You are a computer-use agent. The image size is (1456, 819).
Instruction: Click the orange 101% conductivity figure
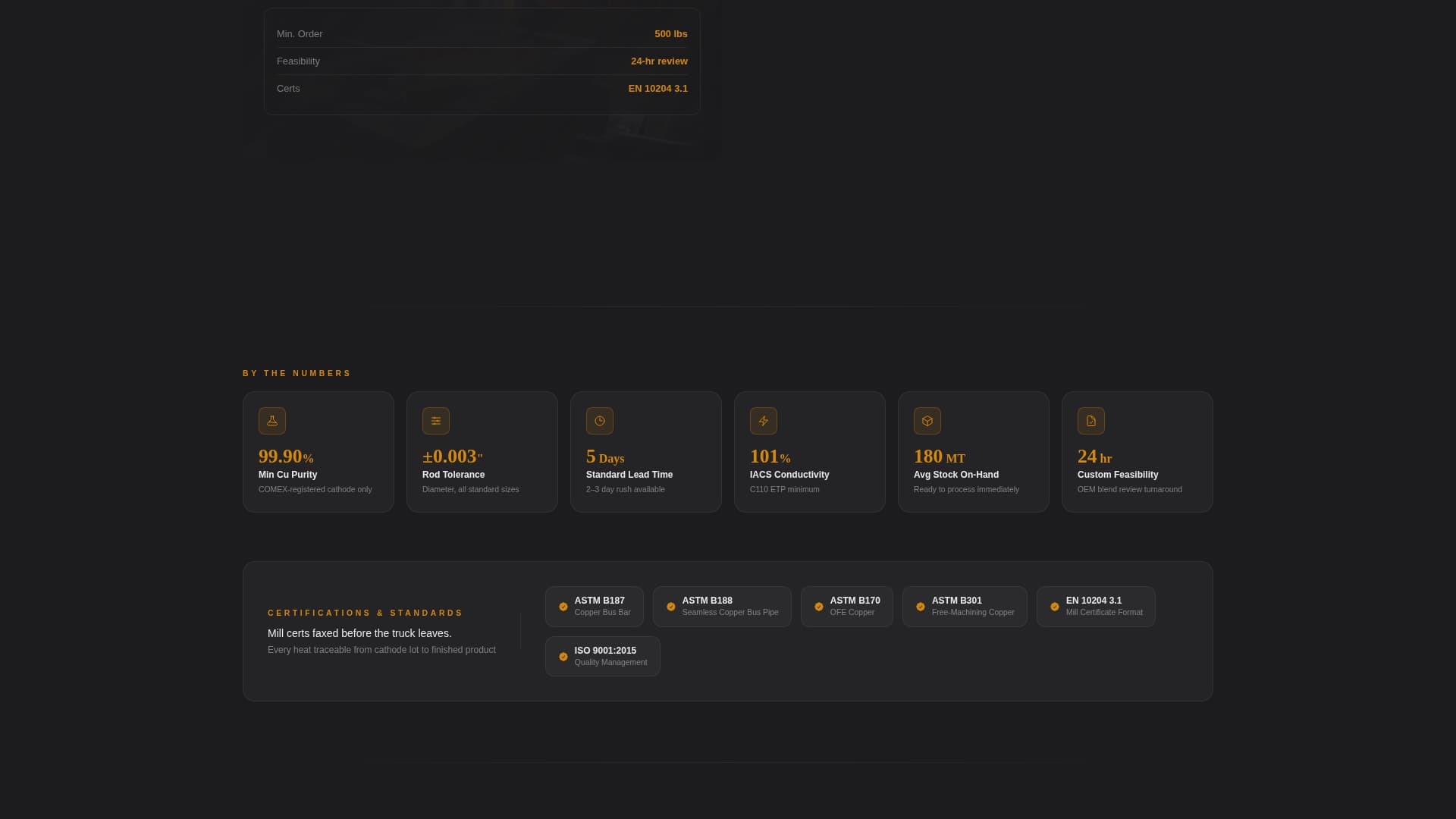coord(770,457)
